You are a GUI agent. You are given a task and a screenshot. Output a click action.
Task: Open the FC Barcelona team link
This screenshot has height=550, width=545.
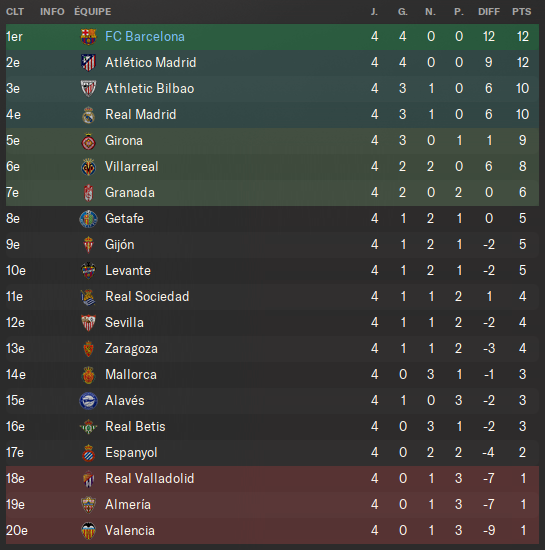pos(145,36)
